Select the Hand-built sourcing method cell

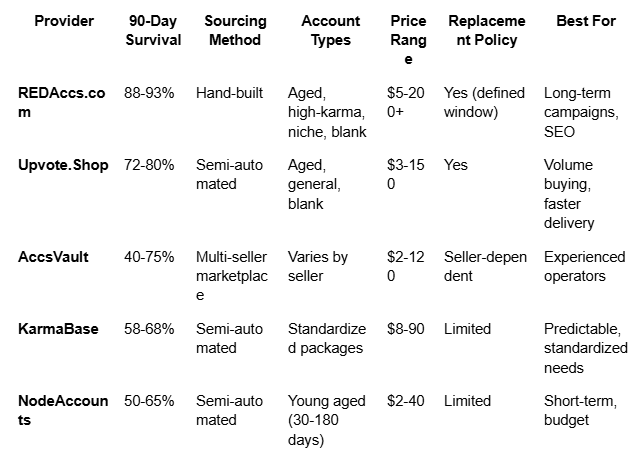(x=229, y=93)
